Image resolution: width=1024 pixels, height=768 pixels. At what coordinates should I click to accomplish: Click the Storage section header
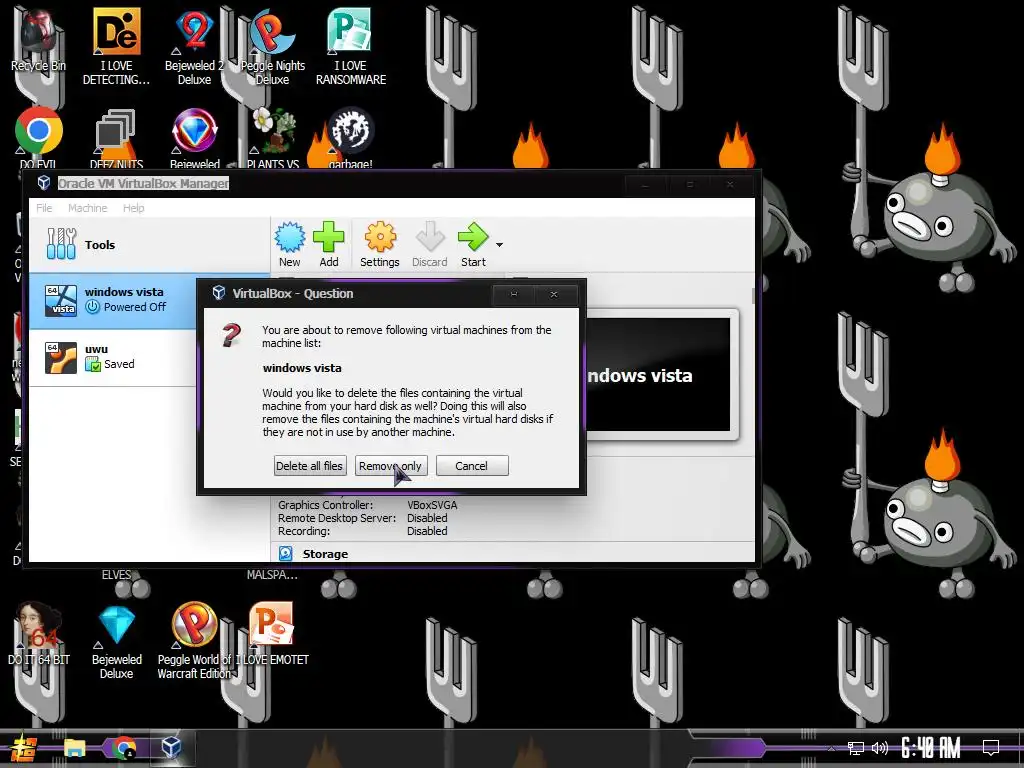(x=325, y=554)
